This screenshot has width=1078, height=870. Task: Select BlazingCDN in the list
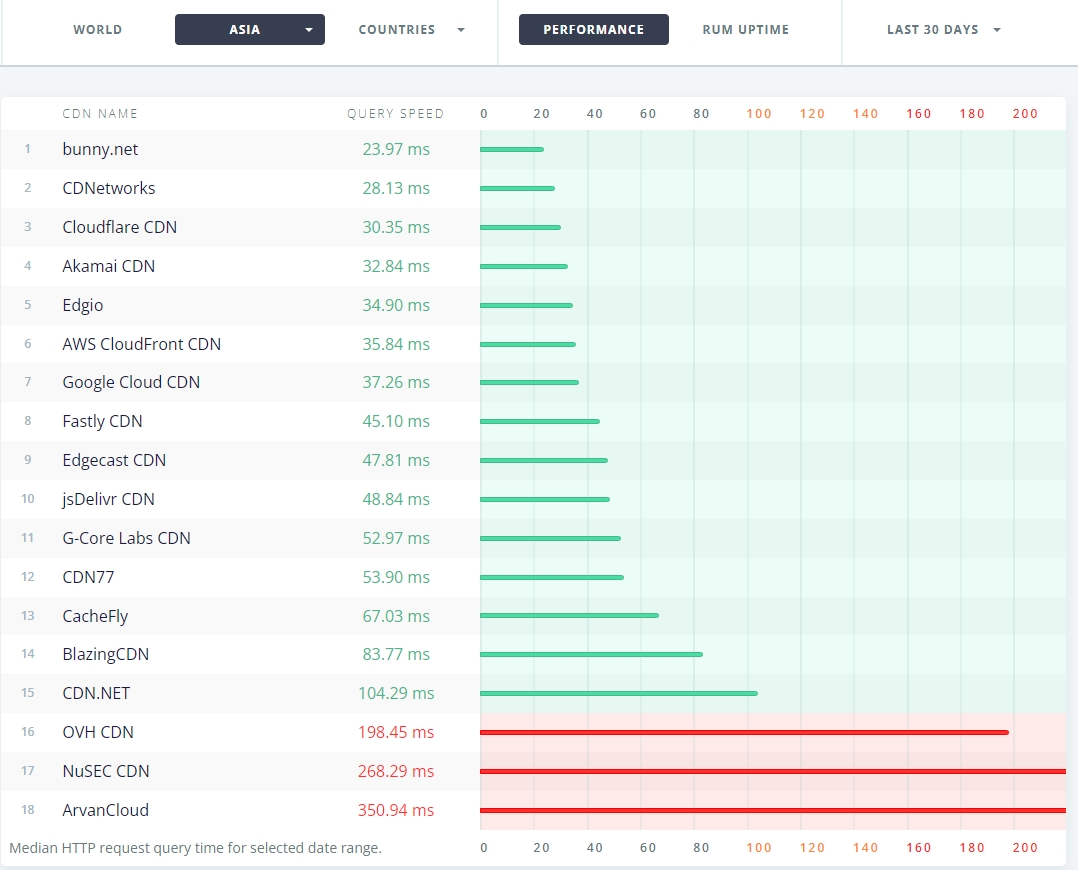pyautogui.click(x=106, y=654)
